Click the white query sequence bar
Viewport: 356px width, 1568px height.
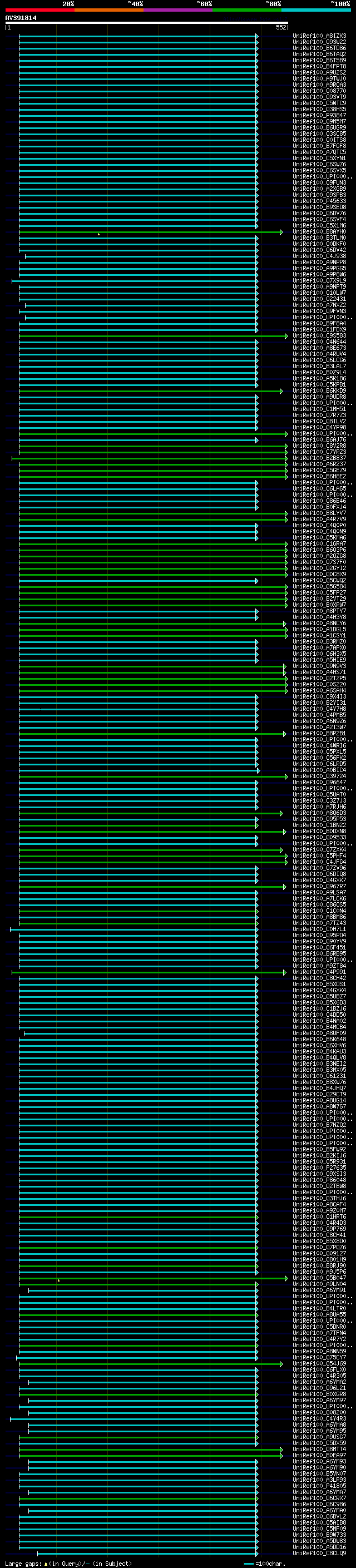pos(147,23)
